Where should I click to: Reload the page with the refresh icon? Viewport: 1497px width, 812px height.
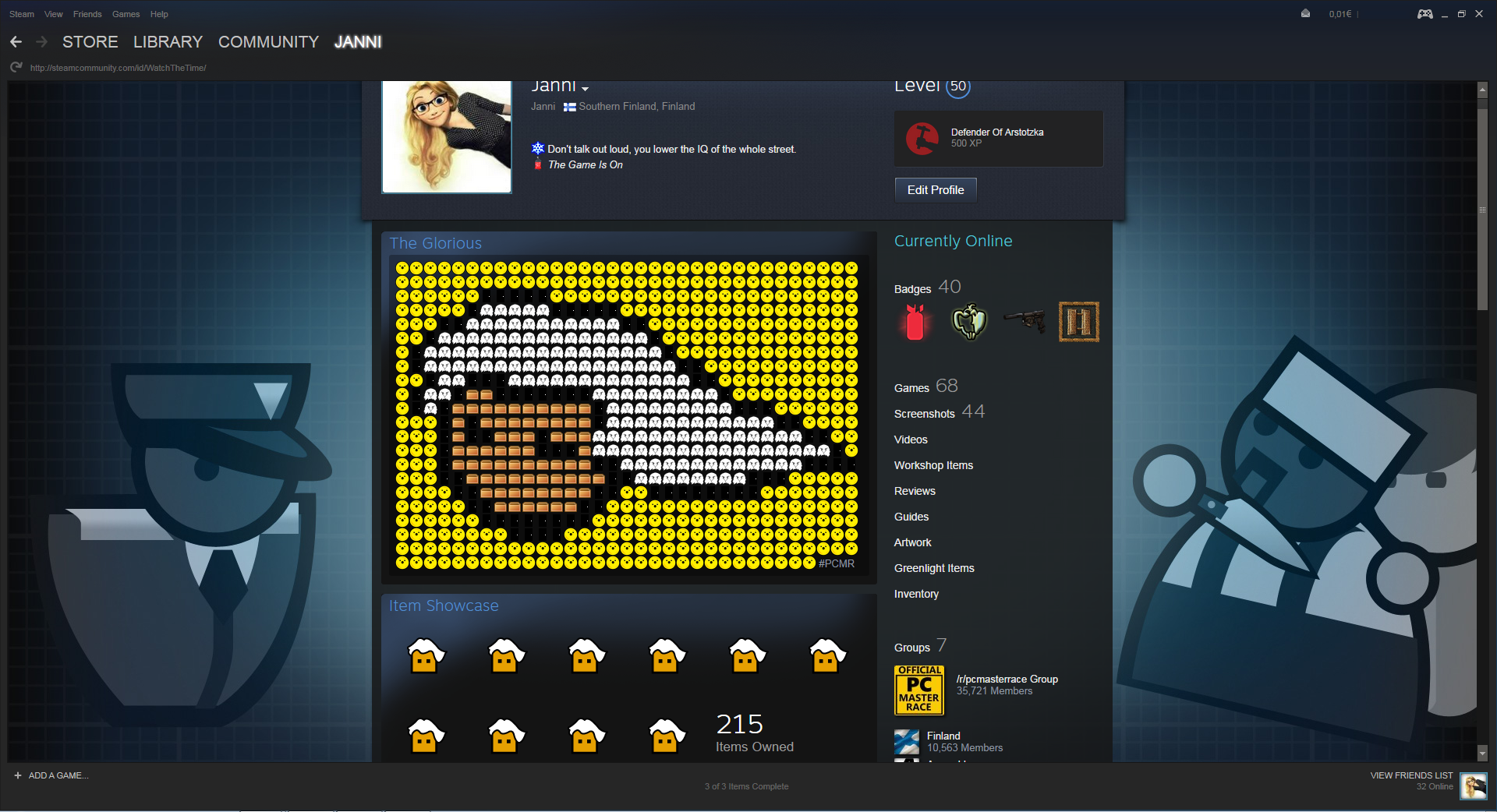tap(16, 68)
